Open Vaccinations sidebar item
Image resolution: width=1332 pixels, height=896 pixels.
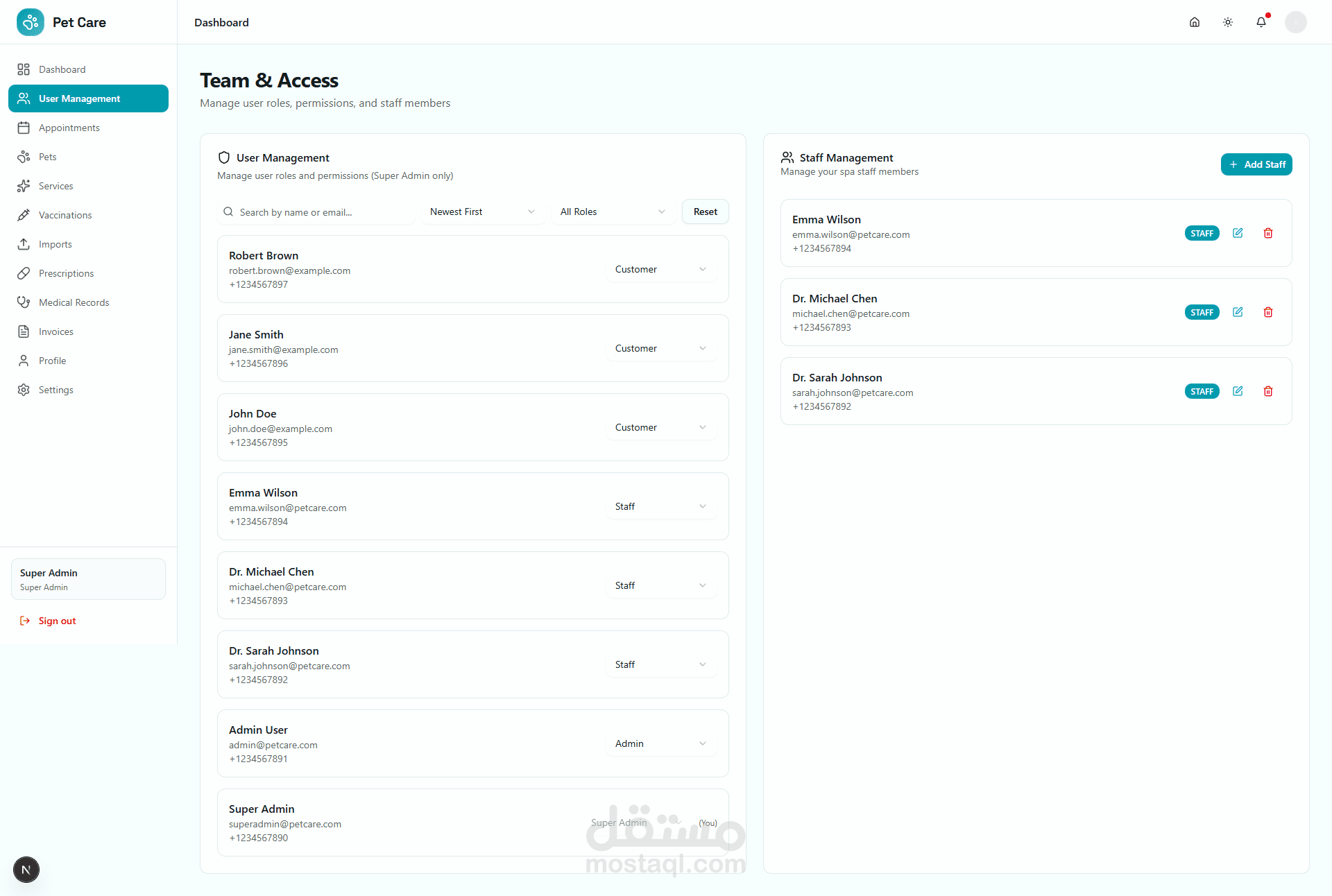(x=65, y=215)
